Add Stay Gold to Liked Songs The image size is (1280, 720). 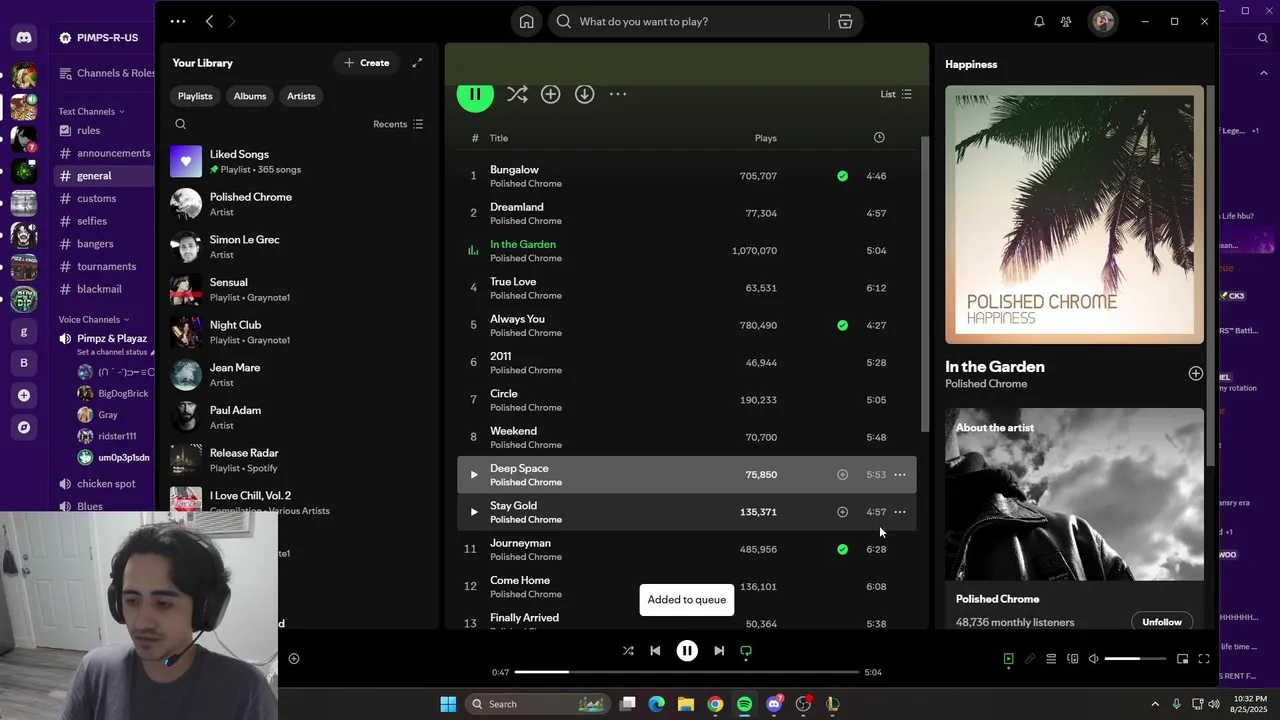pos(842,512)
